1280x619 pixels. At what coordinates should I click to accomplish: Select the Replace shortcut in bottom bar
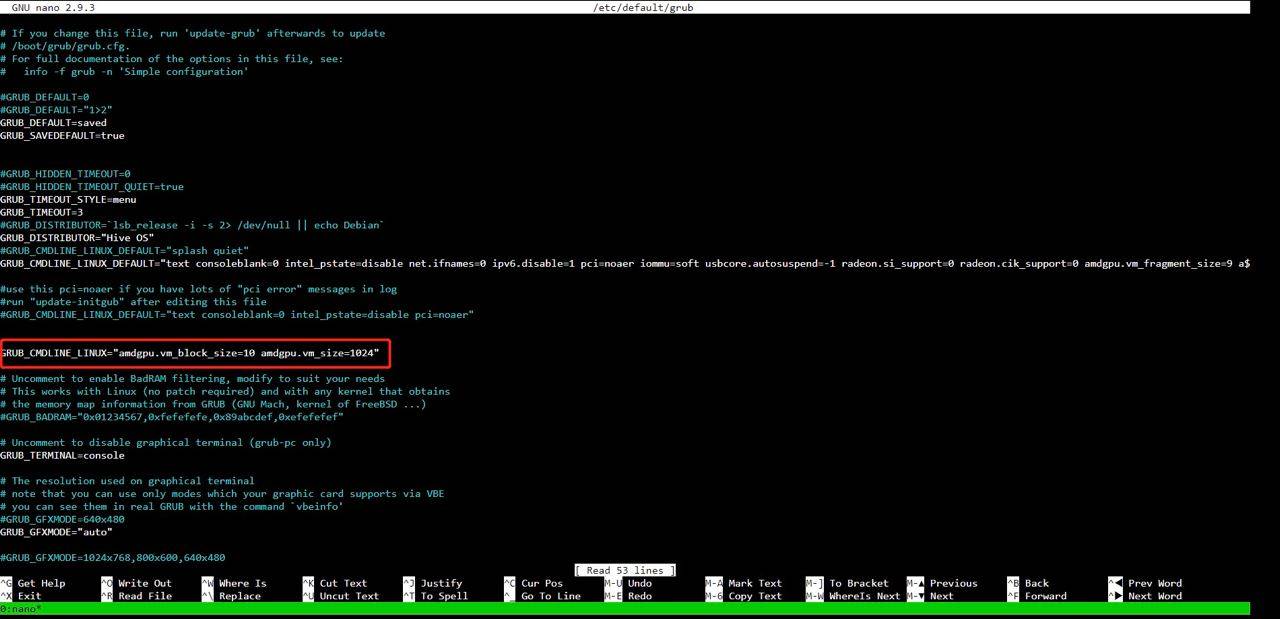(239, 596)
